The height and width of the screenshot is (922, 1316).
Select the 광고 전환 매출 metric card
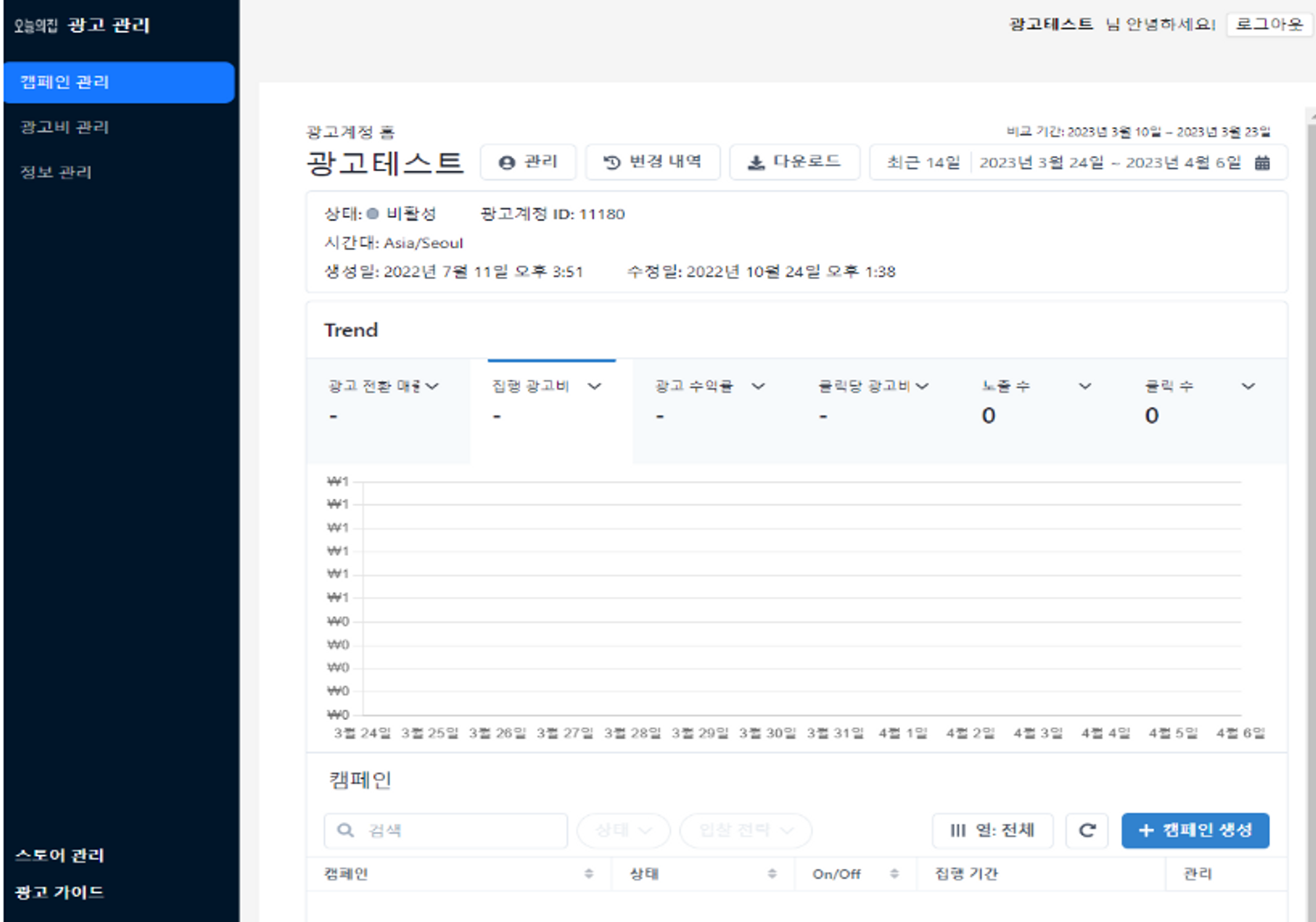coord(388,411)
